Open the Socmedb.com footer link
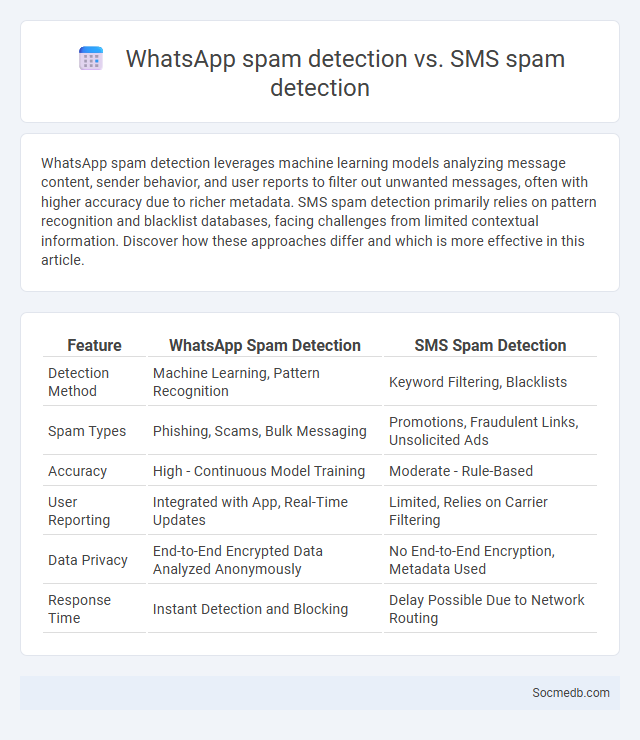Image resolution: width=640 pixels, height=740 pixels. [571, 693]
